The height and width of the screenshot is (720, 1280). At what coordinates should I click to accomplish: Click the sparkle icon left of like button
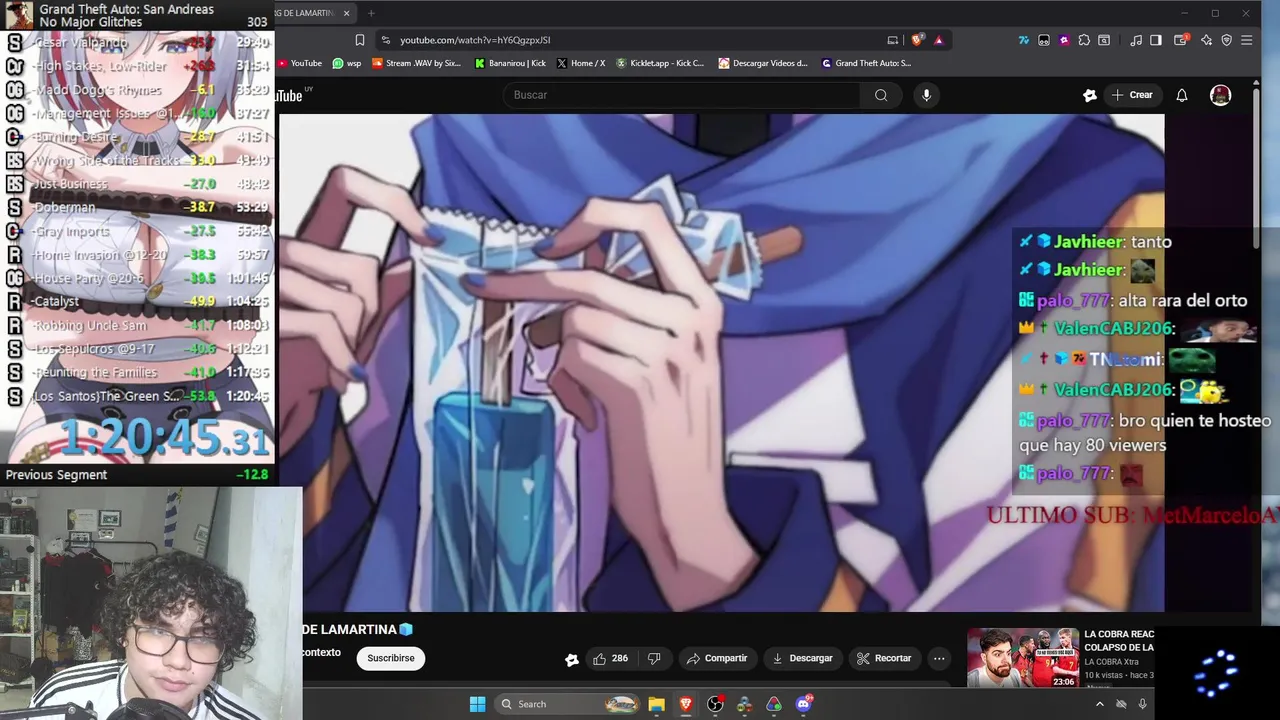[572, 659]
